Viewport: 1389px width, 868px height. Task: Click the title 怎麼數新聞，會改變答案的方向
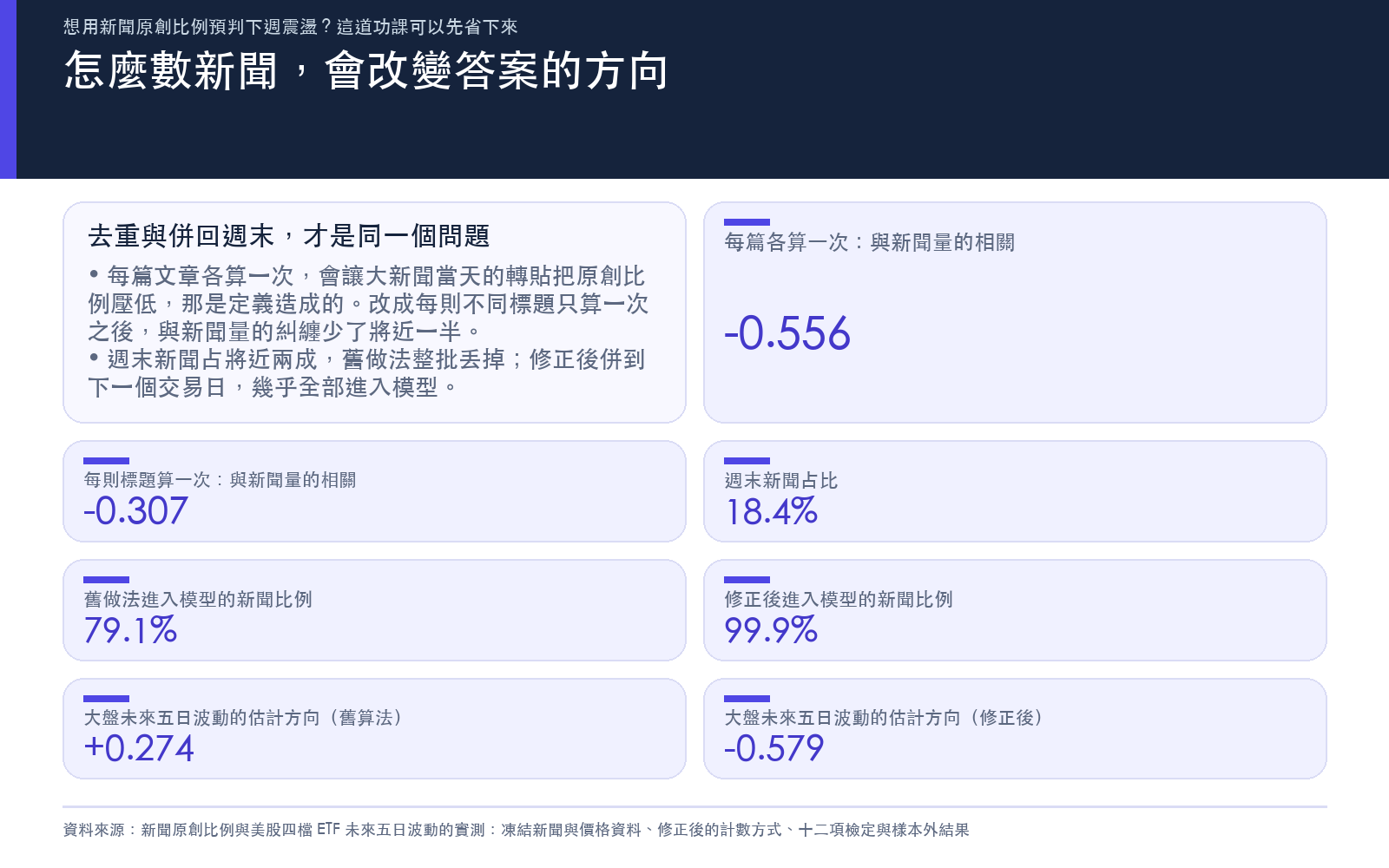[x=366, y=70]
